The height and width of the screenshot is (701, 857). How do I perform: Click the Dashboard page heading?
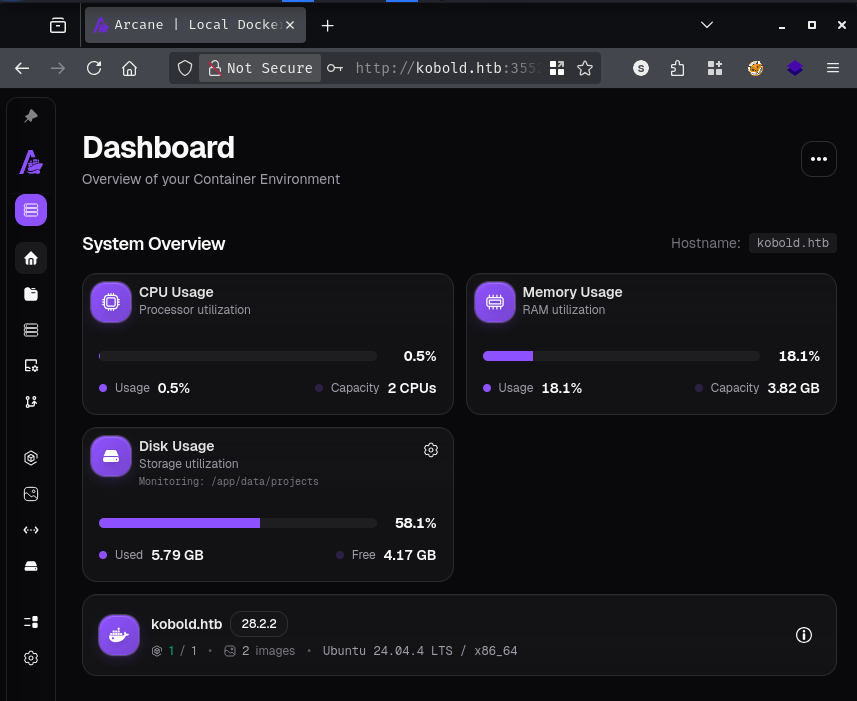coord(159,148)
